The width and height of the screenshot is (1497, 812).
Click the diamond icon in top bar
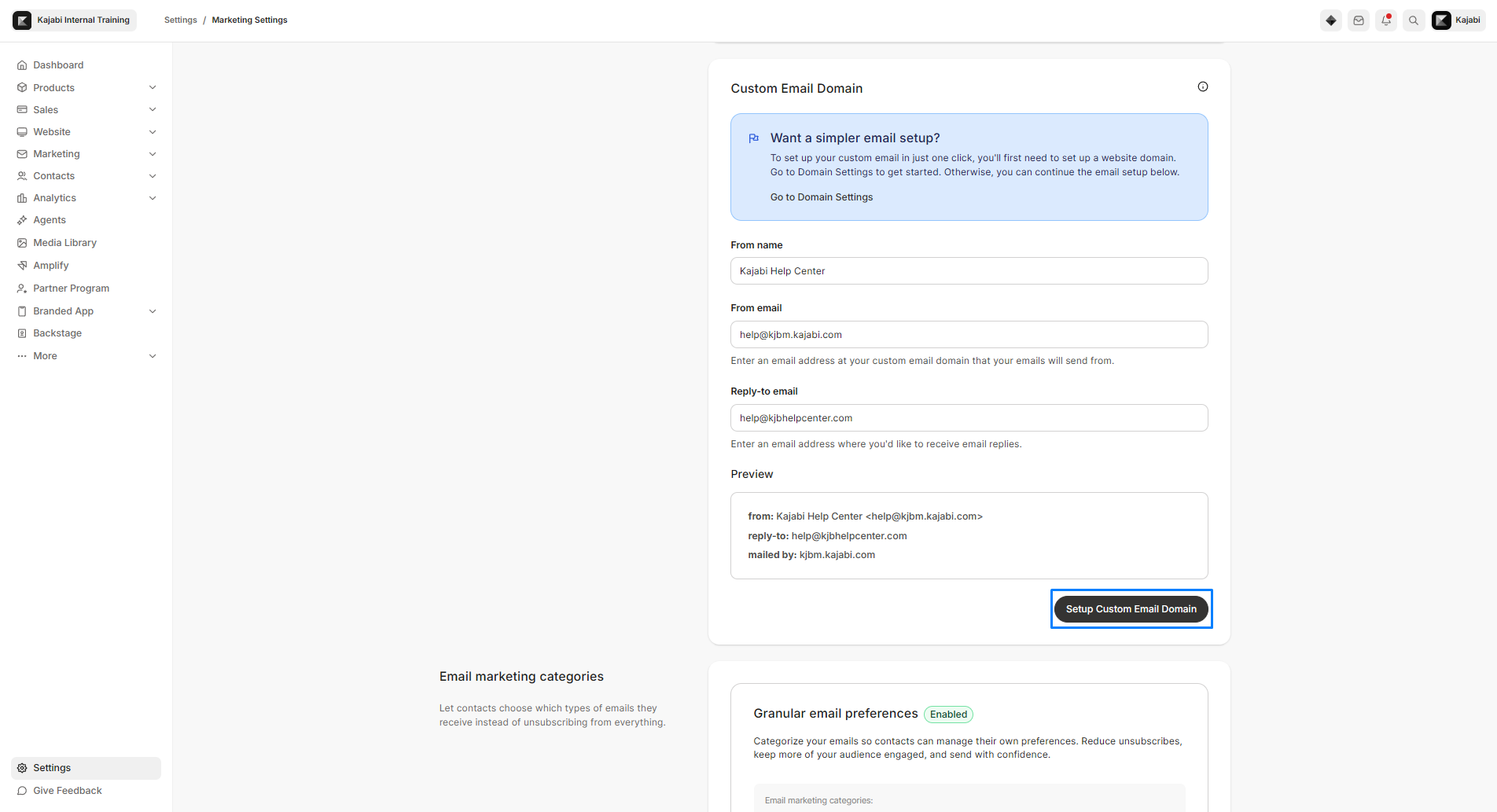tap(1331, 20)
